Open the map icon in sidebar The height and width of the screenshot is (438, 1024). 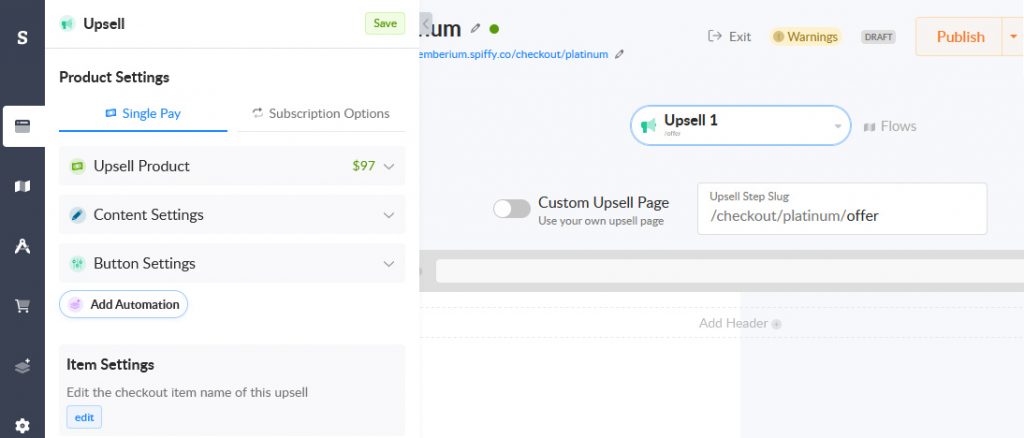click(x=22, y=187)
